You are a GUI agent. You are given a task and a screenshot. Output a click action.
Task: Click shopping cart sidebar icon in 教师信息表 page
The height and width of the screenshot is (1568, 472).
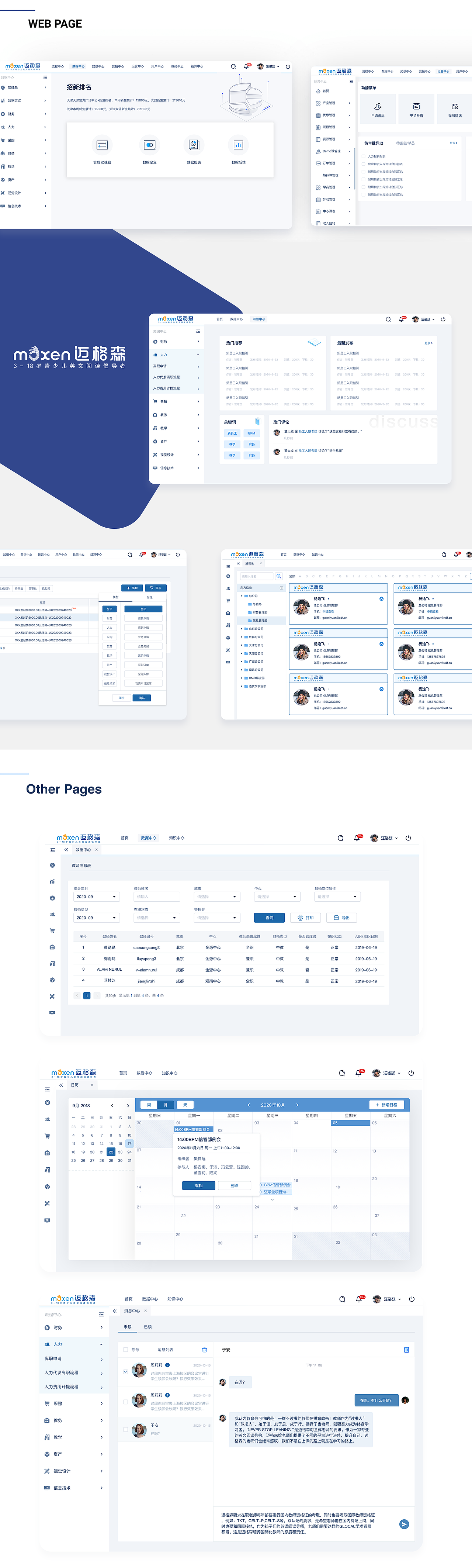(x=52, y=931)
